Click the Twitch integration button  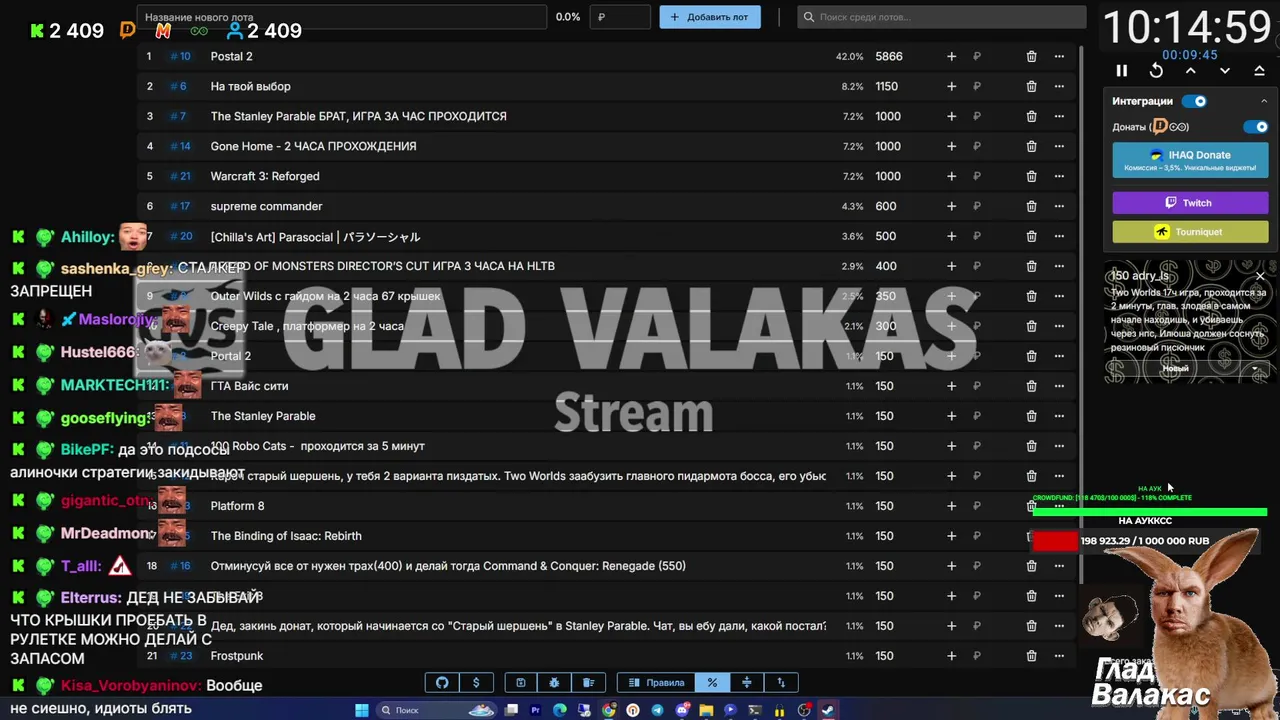click(x=1190, y=203)
